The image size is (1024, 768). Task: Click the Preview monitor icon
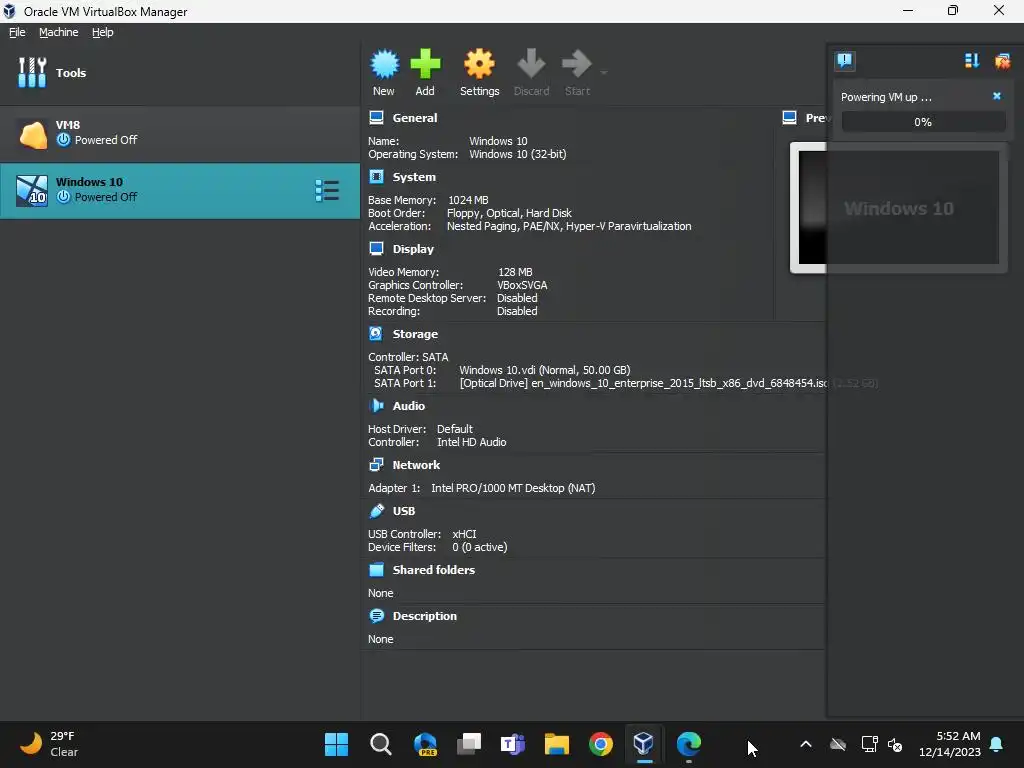(789, 118)
